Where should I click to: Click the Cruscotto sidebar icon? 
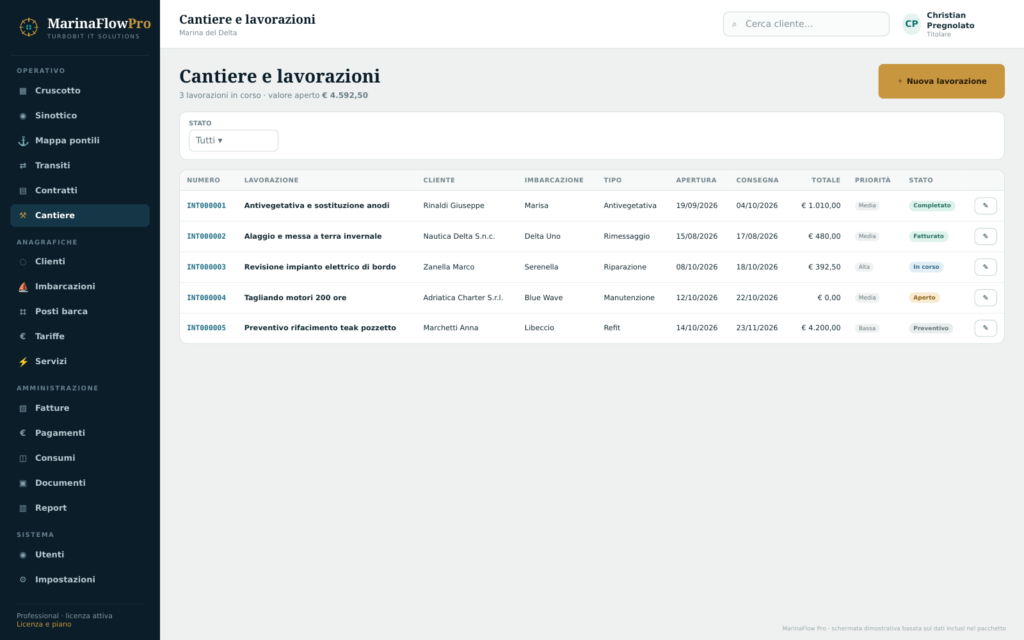[23, 91]
